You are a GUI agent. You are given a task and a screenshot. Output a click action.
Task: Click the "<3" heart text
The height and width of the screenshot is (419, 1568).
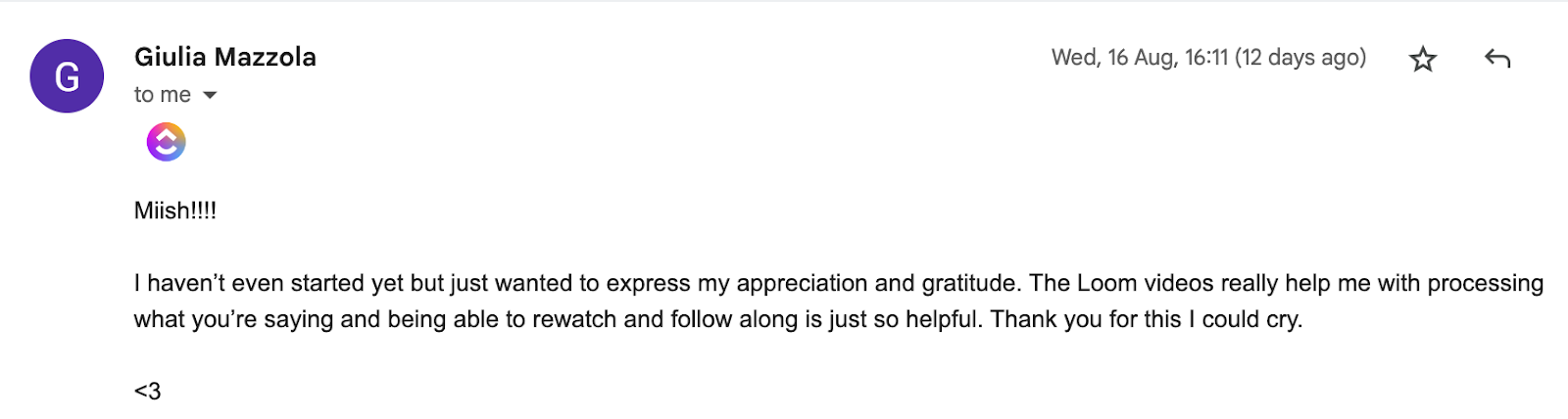(x=148, y=392)
